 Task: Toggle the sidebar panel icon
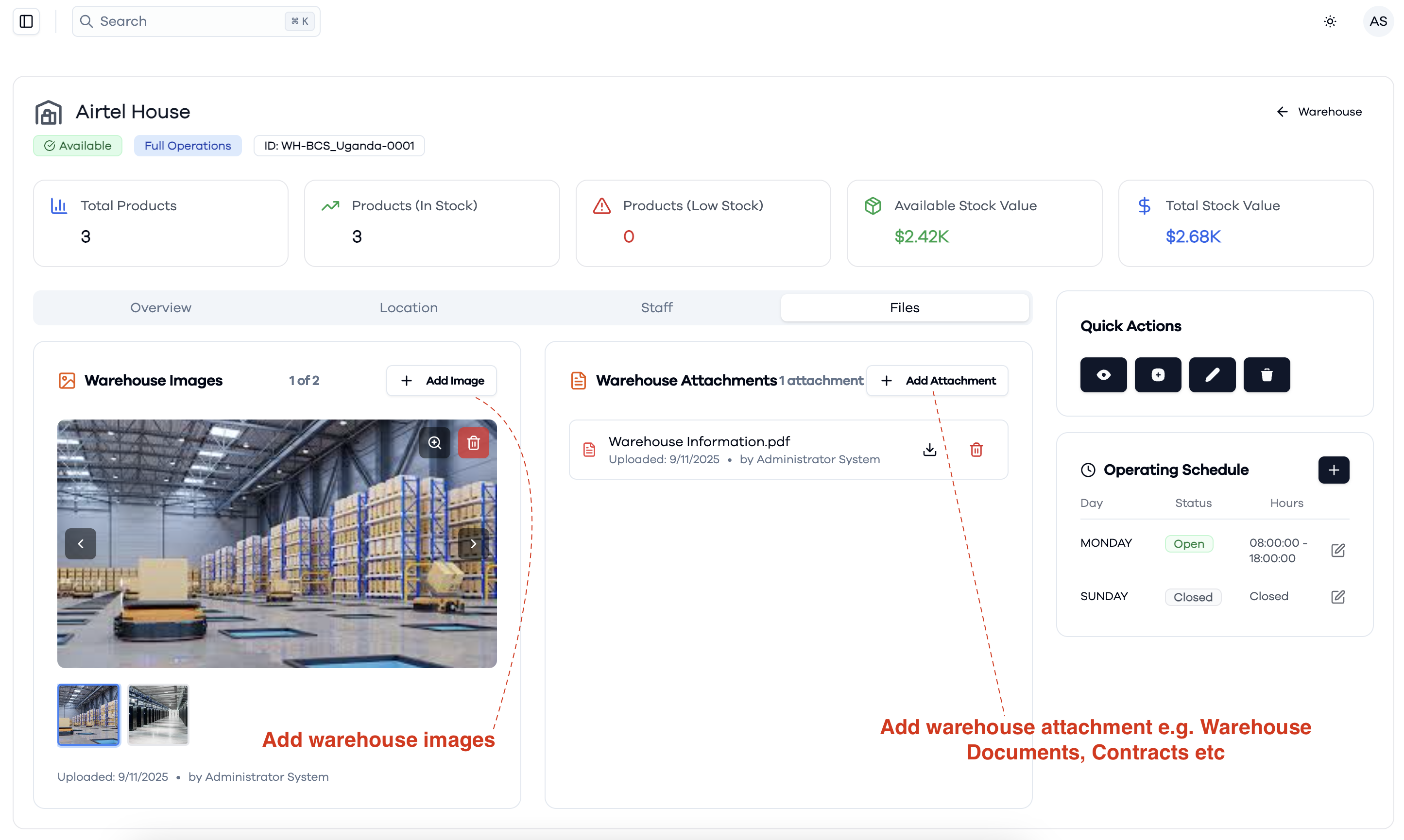26,21
